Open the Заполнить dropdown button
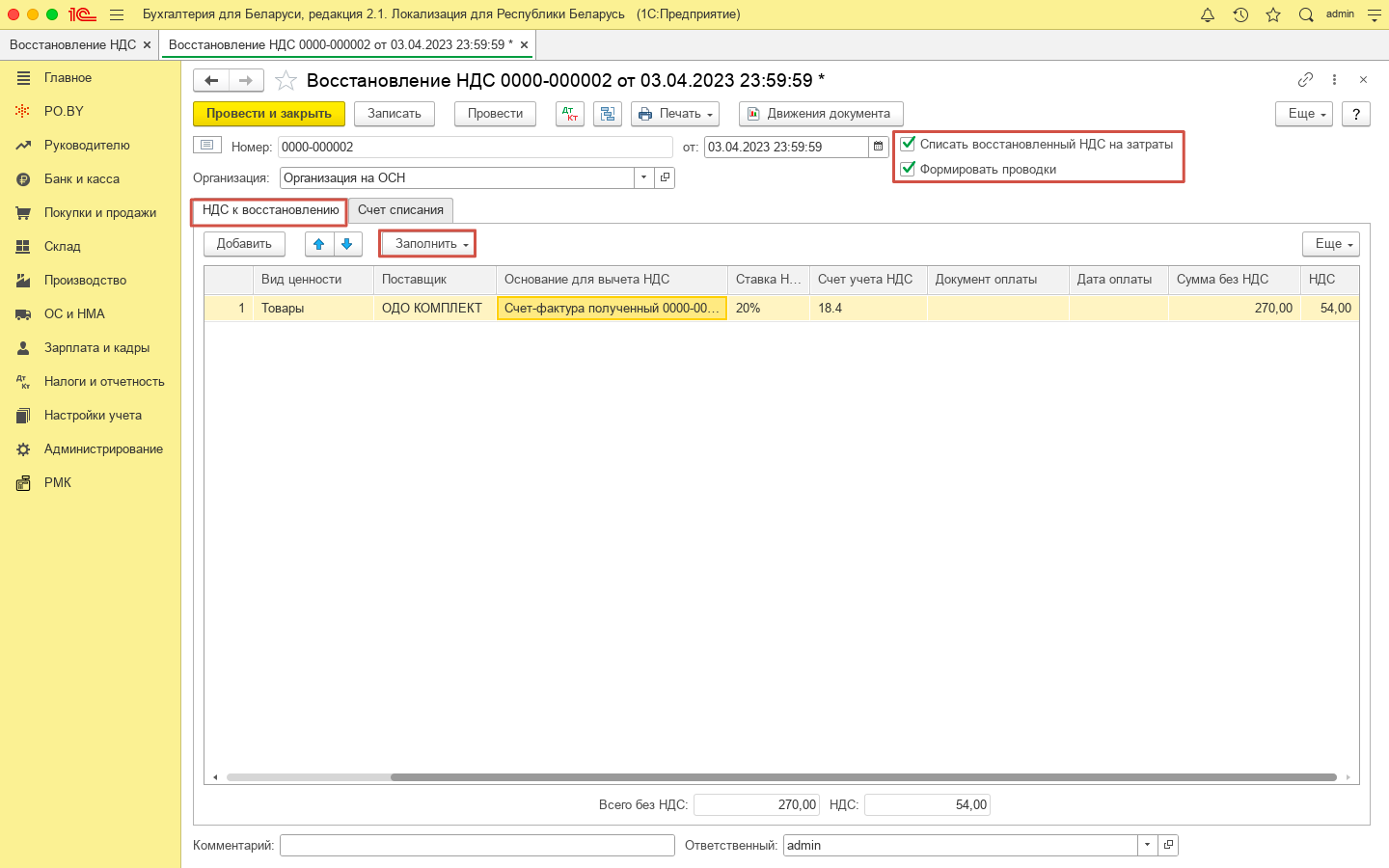 pos(427,244)
